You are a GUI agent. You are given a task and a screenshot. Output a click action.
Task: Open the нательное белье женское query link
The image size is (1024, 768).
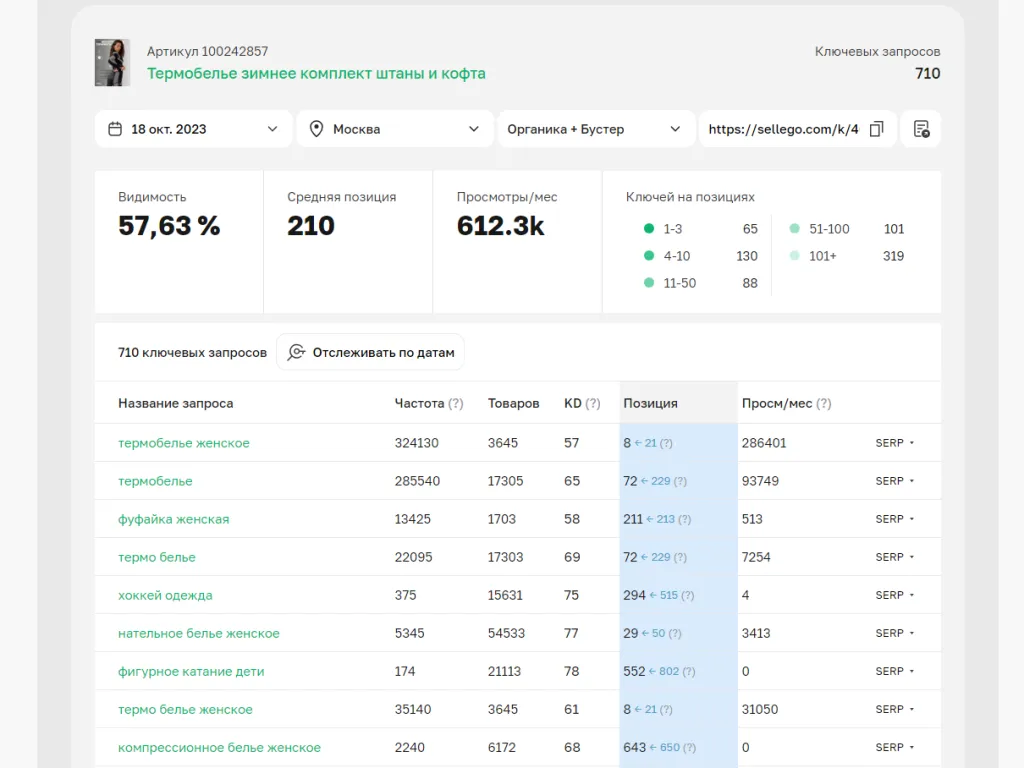click(199, 633)
